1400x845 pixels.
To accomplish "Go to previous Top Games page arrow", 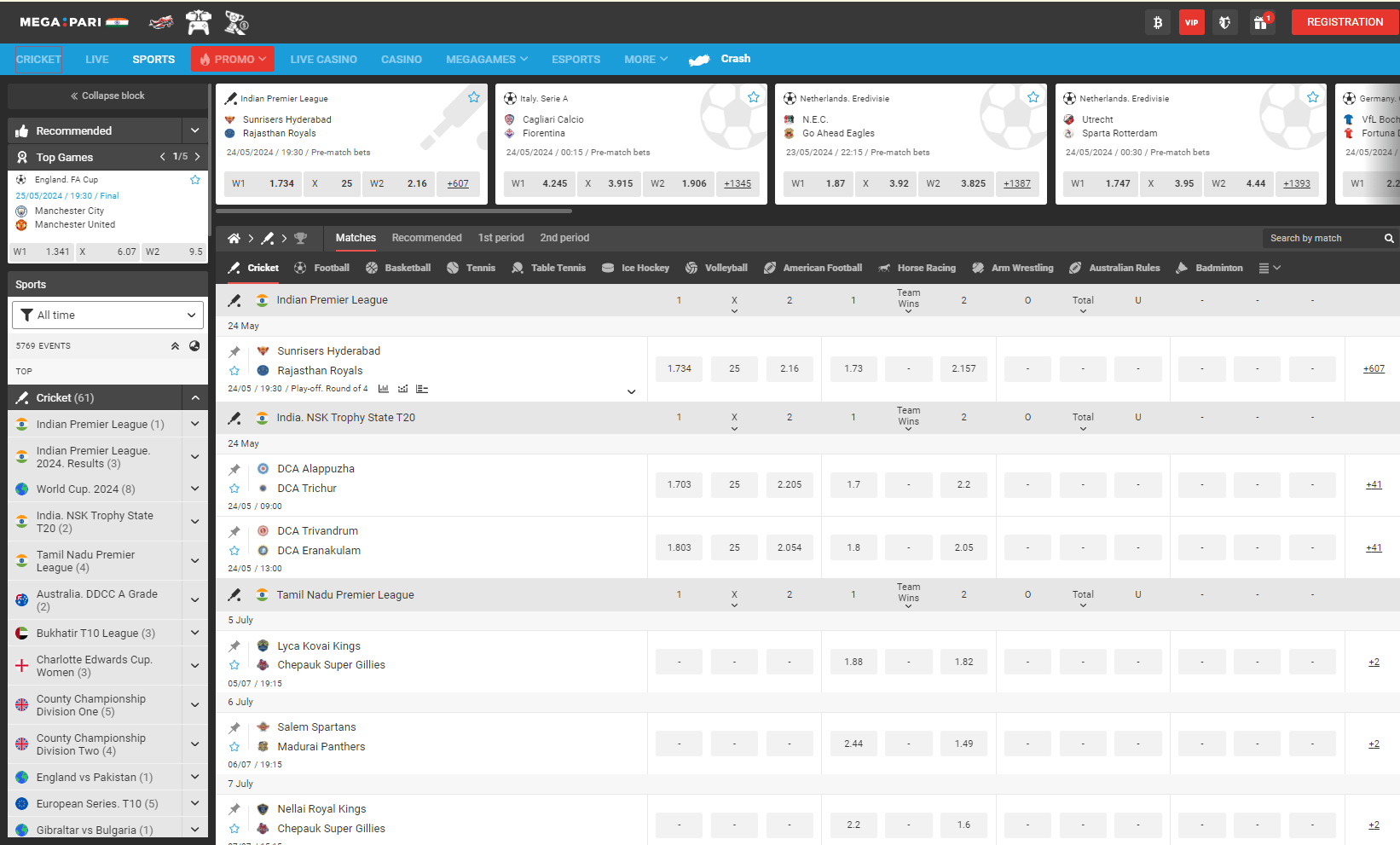I will (163, 157).
